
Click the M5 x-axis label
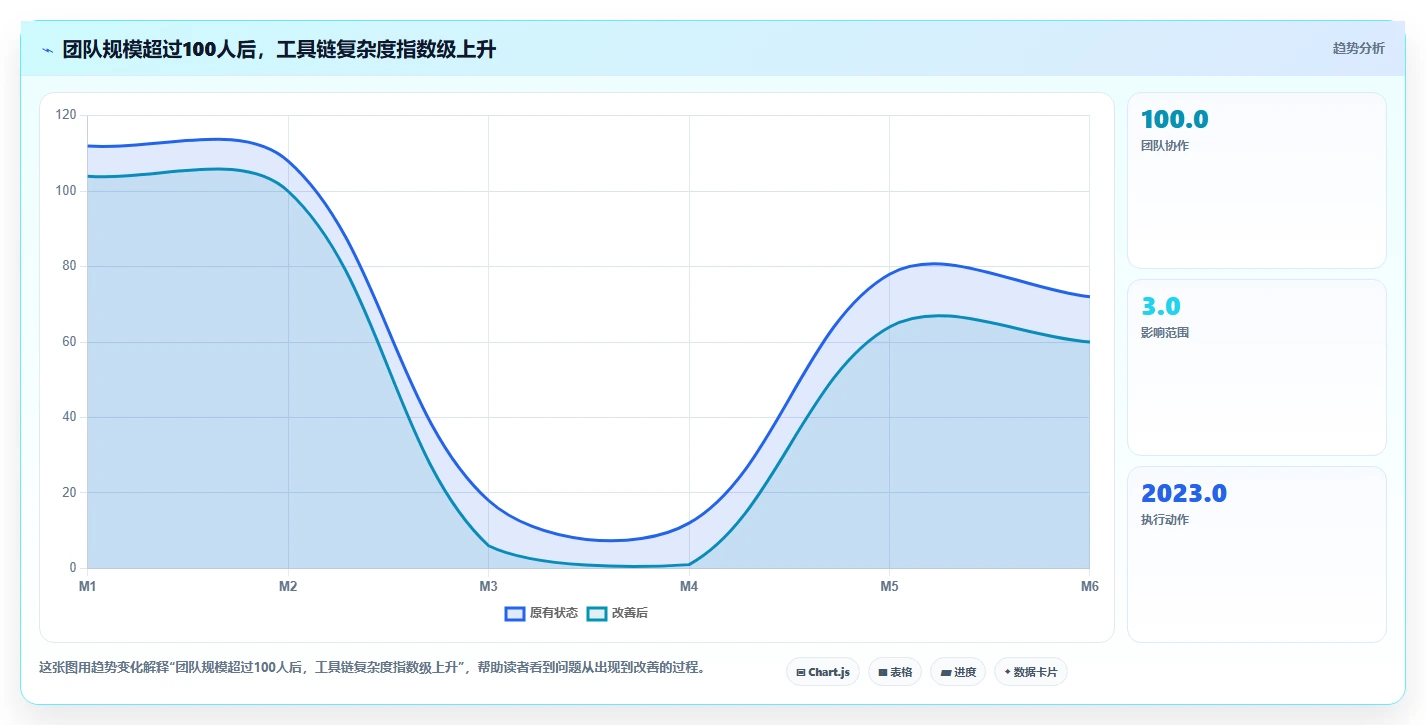(889, 586)
